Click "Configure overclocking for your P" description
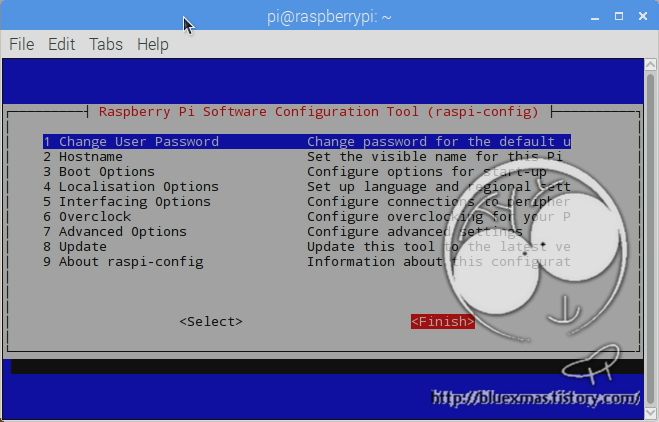Viewport: 659px width, 422px height. 439,217
